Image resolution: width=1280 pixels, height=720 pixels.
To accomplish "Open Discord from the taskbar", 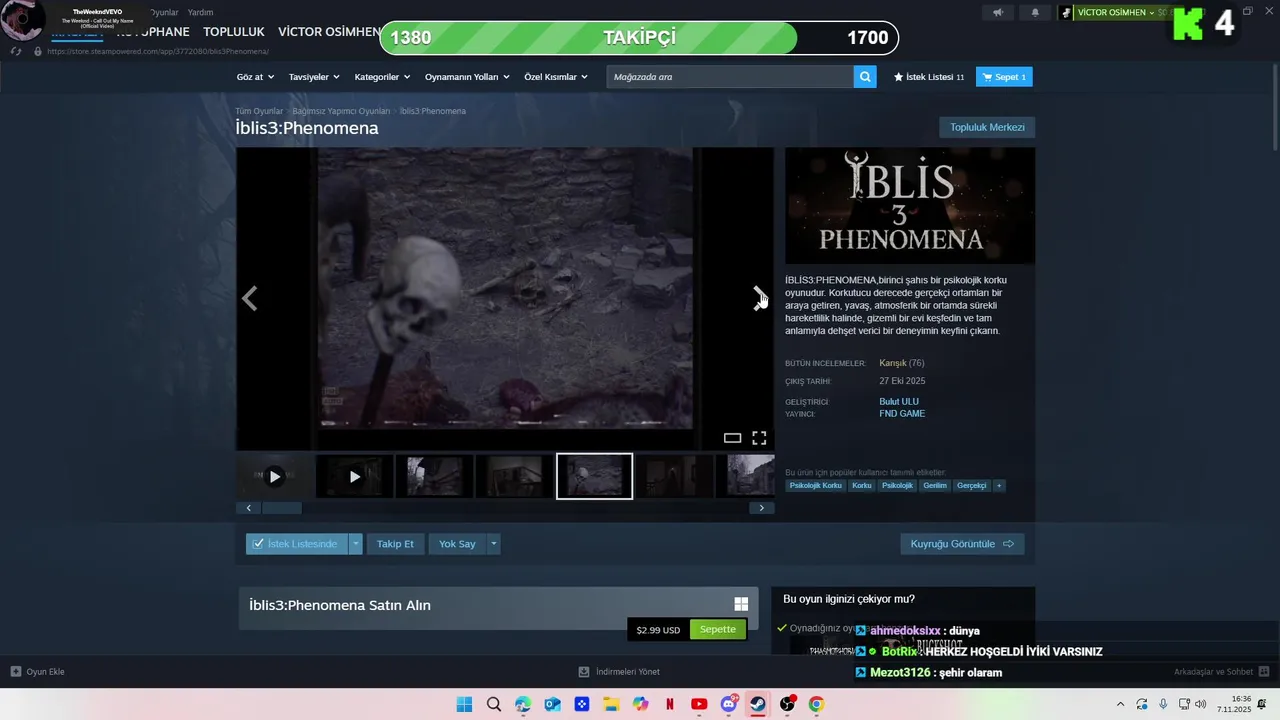I will point(729,704).
